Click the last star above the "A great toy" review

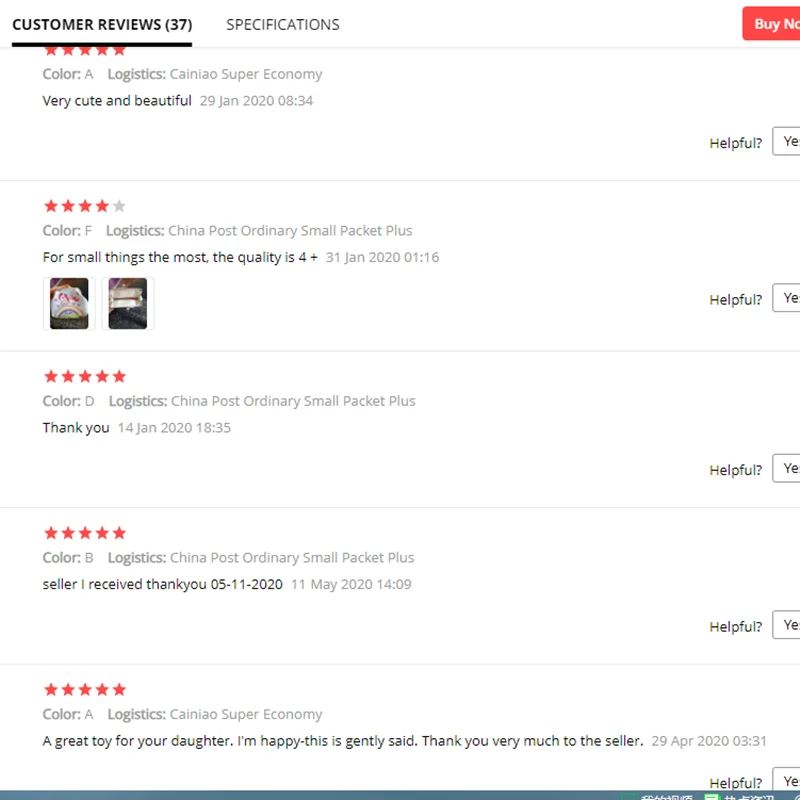[x=119, y=690]
